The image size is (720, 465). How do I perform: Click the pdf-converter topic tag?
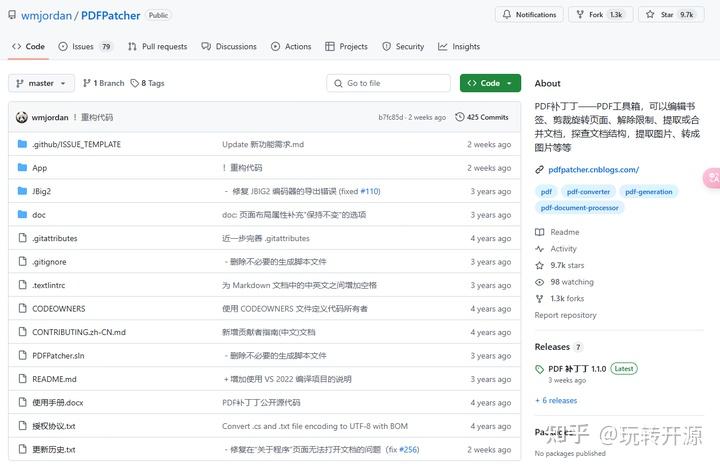(588, 191)
